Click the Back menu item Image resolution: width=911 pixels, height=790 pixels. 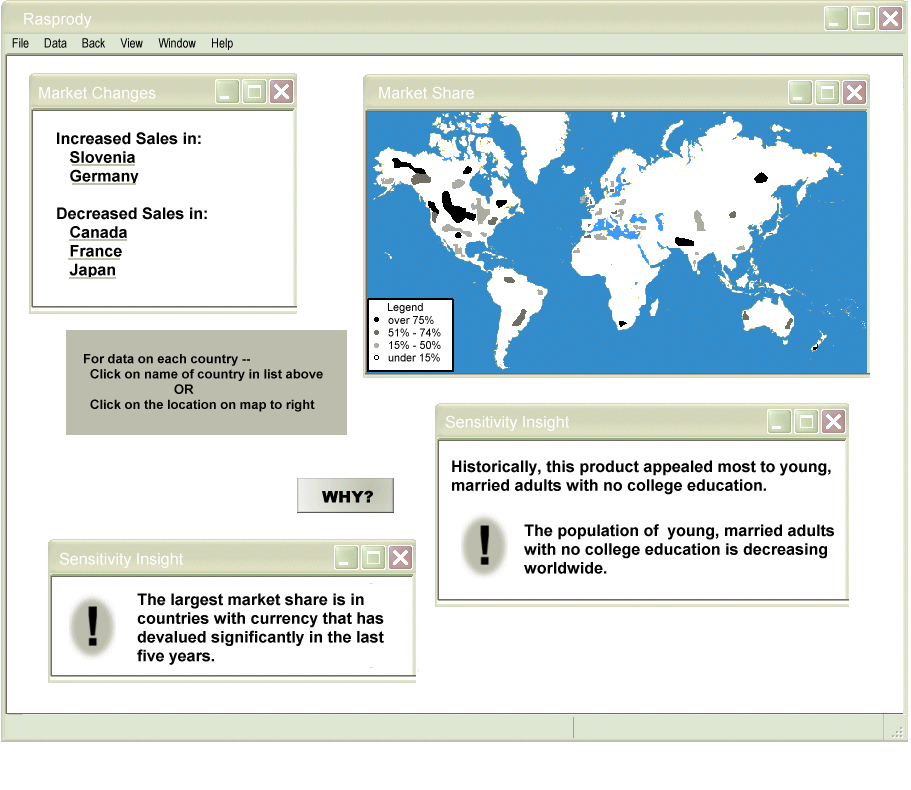(x=93, y=43)
